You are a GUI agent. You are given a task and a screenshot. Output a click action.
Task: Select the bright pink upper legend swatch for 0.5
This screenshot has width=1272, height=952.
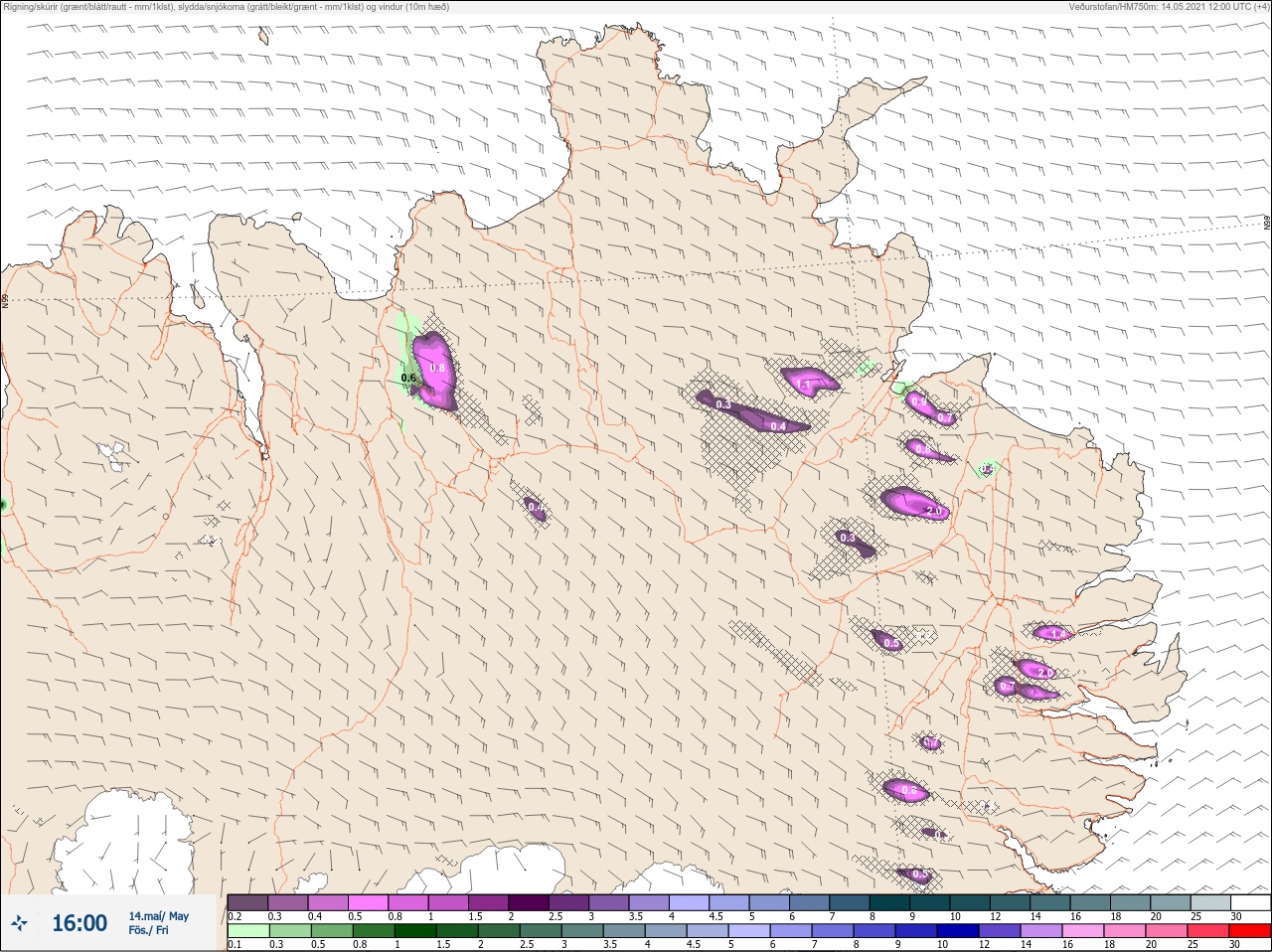point(369,902)
